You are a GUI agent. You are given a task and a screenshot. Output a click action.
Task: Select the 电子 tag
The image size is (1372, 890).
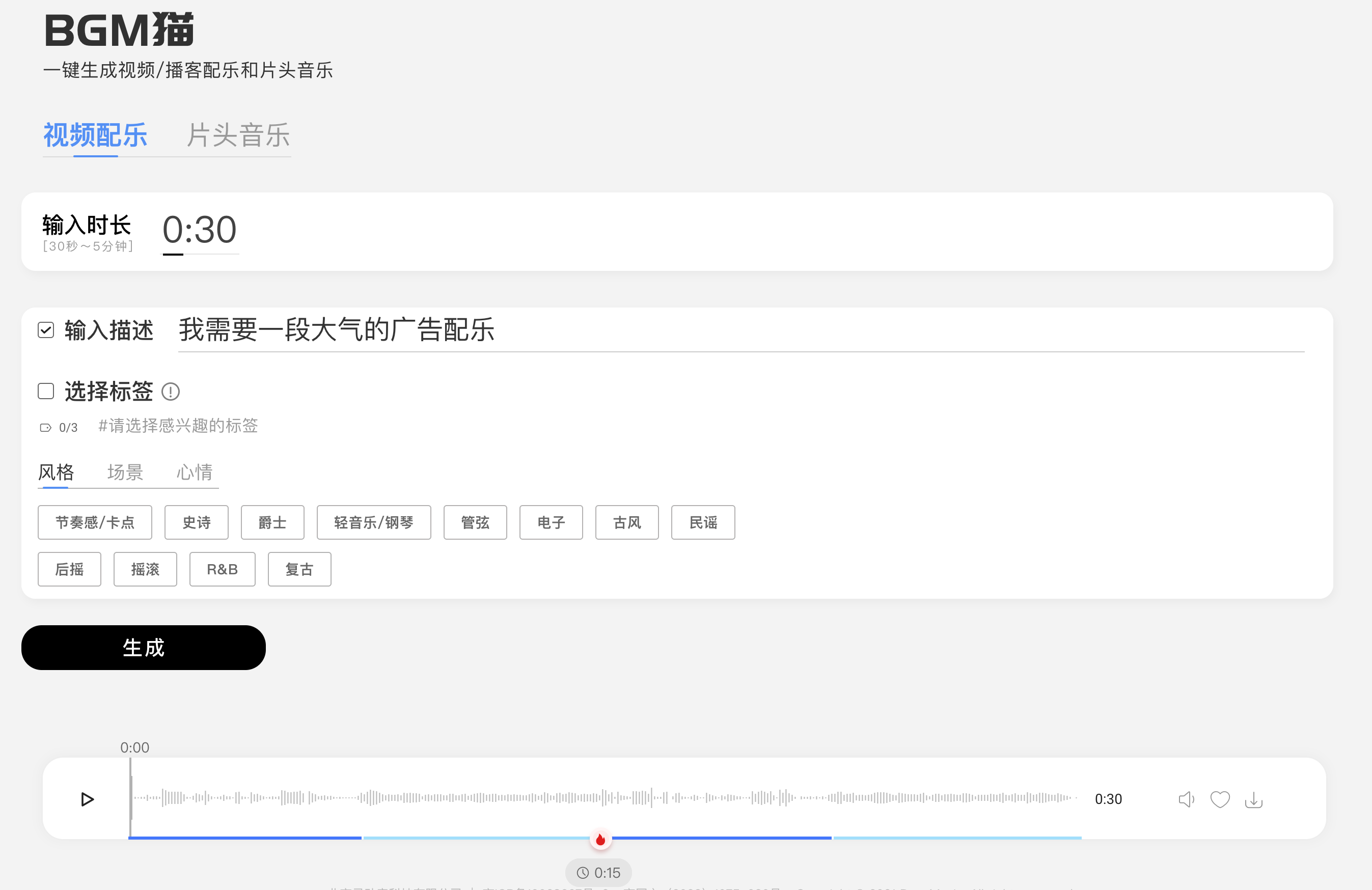(x=552, y=522)
